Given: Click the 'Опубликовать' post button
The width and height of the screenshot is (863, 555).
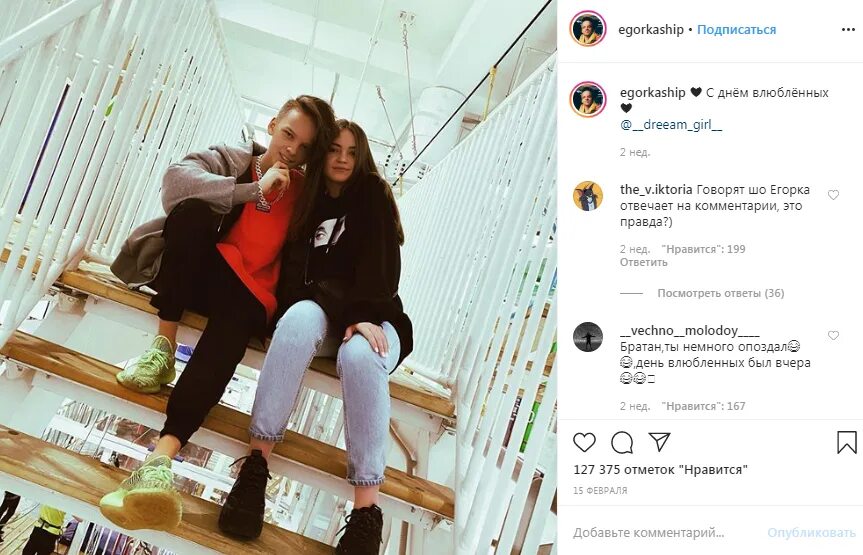Looking at the screenshot, I should tap(811, 533).
